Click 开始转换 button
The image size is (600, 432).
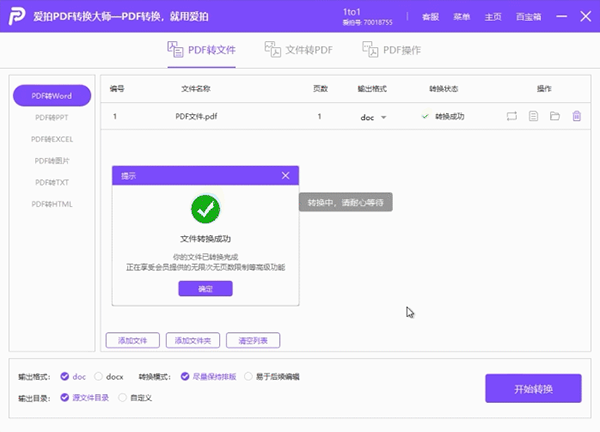tap(533, 388)
